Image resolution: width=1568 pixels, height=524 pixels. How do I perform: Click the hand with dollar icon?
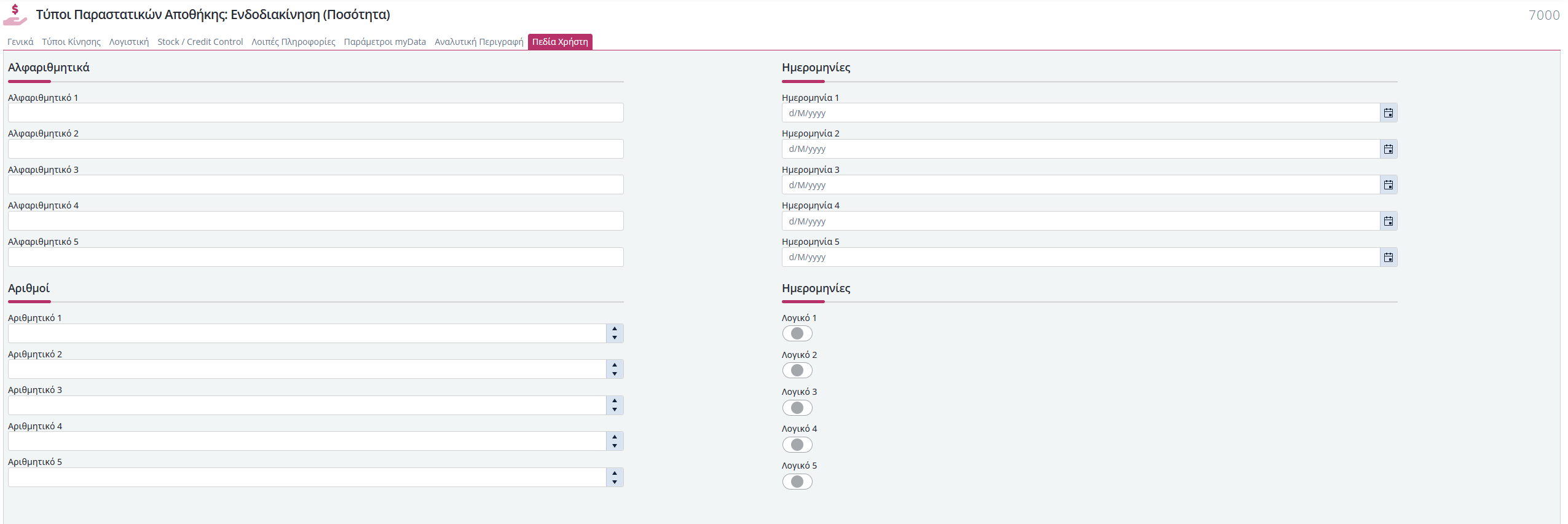15,15
